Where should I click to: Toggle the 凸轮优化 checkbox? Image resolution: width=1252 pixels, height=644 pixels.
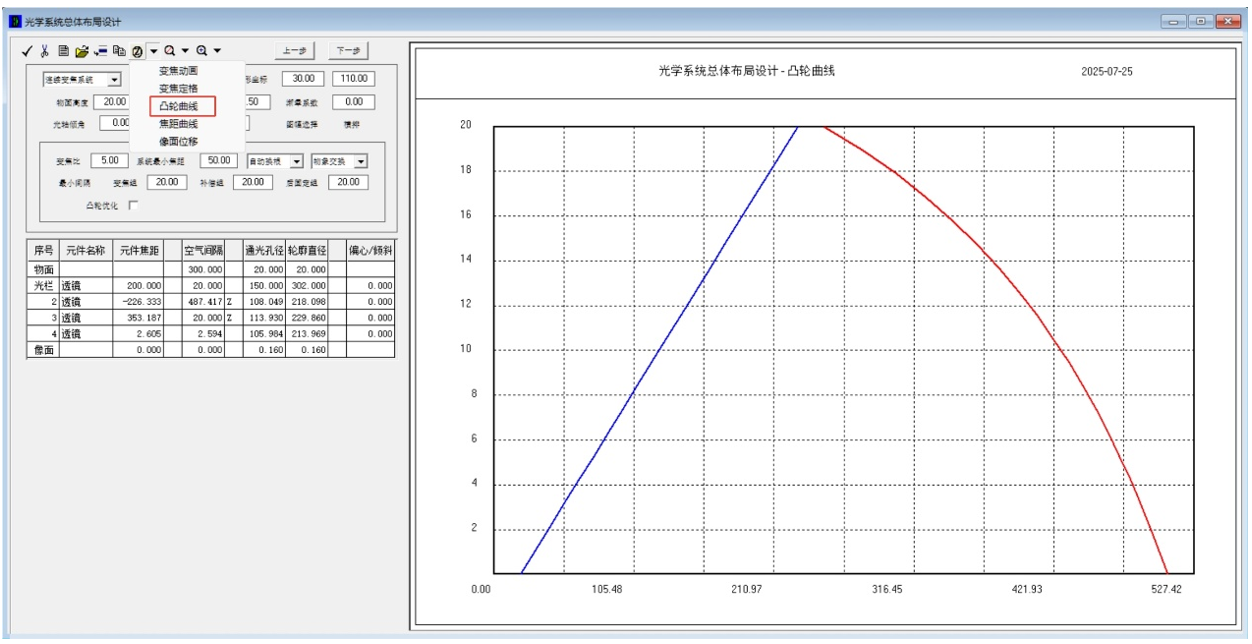133,205
